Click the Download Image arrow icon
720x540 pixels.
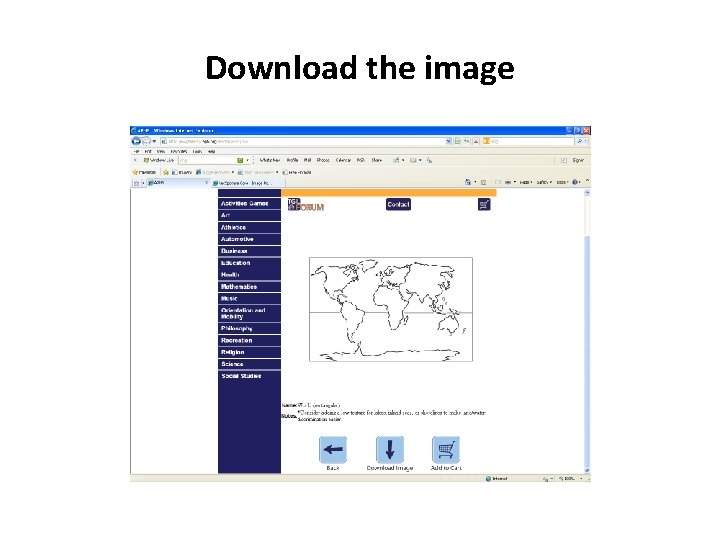coord(389,450)
